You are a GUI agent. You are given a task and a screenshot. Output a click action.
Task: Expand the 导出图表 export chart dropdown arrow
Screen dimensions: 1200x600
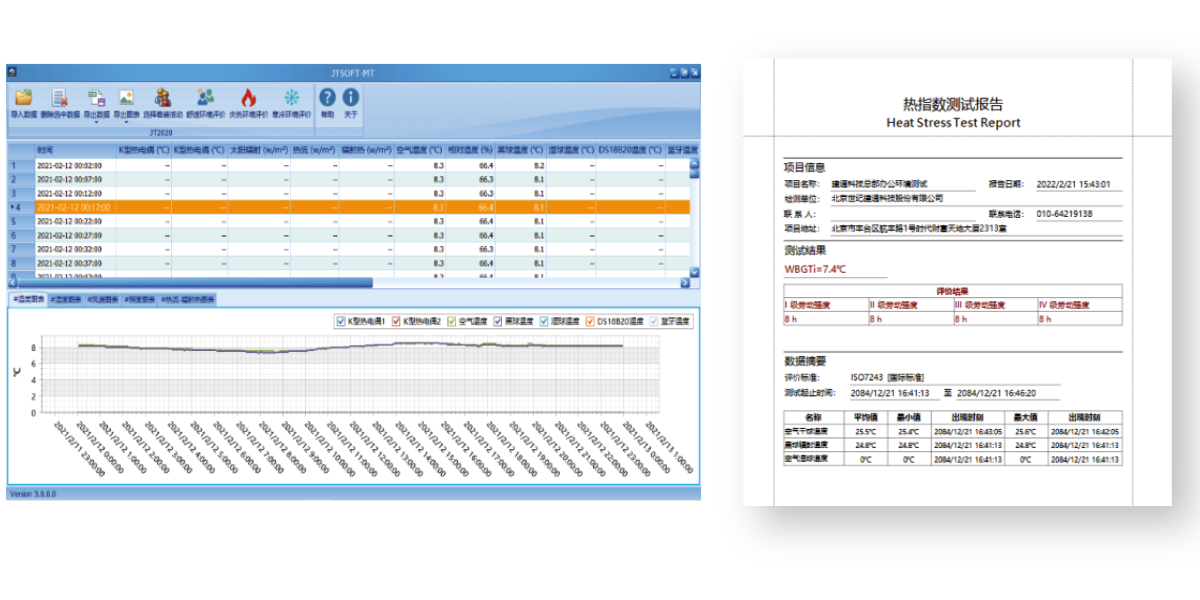pyautogui.click(x=126, y=122)
